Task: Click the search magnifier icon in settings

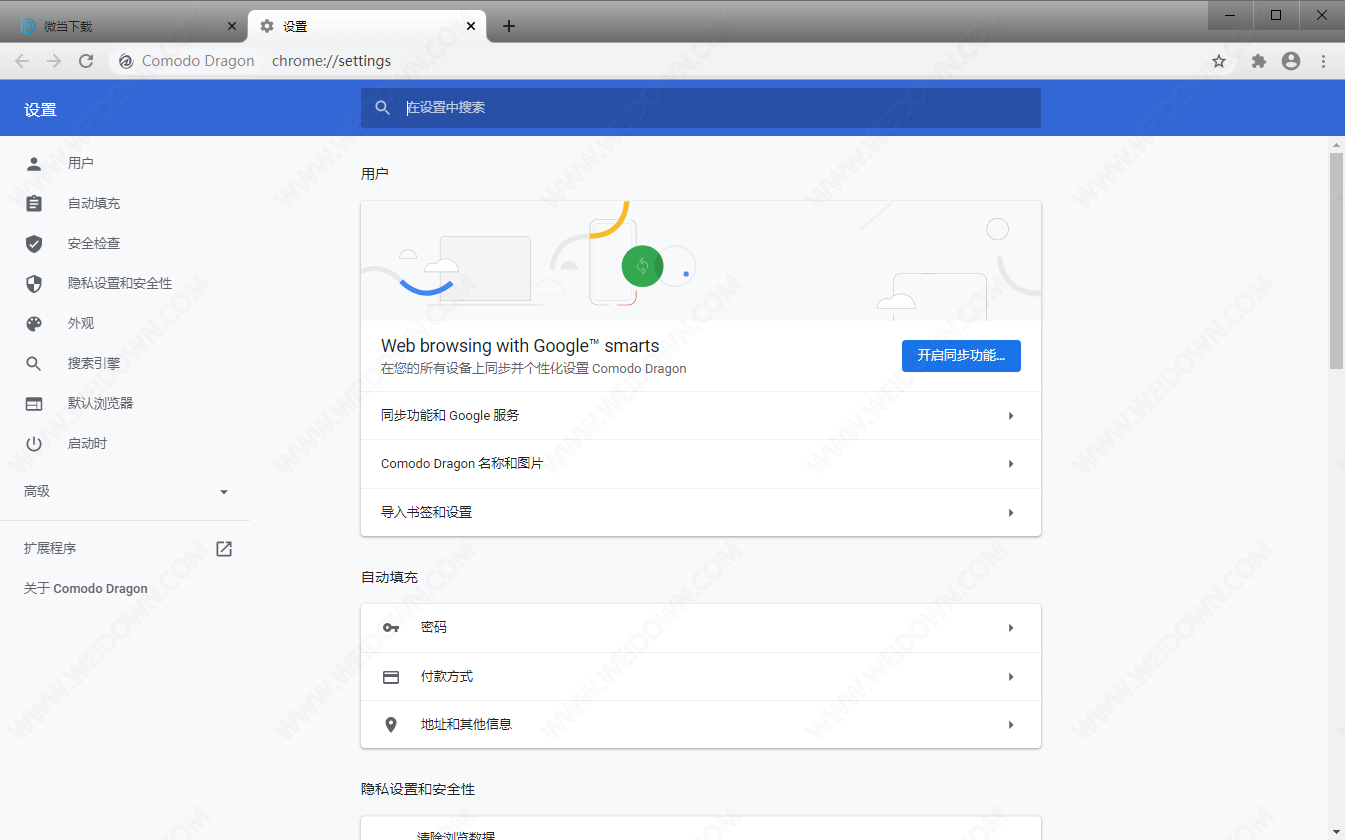Action: click(382, 108)
